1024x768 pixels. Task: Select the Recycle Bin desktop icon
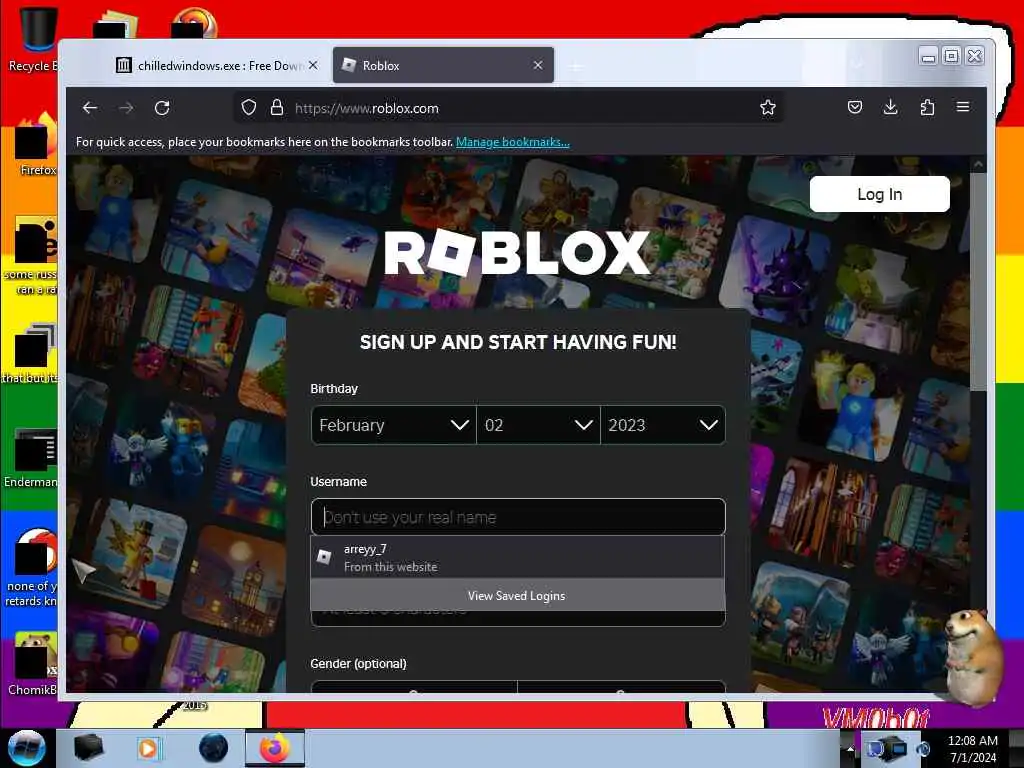tap(33, 39)
